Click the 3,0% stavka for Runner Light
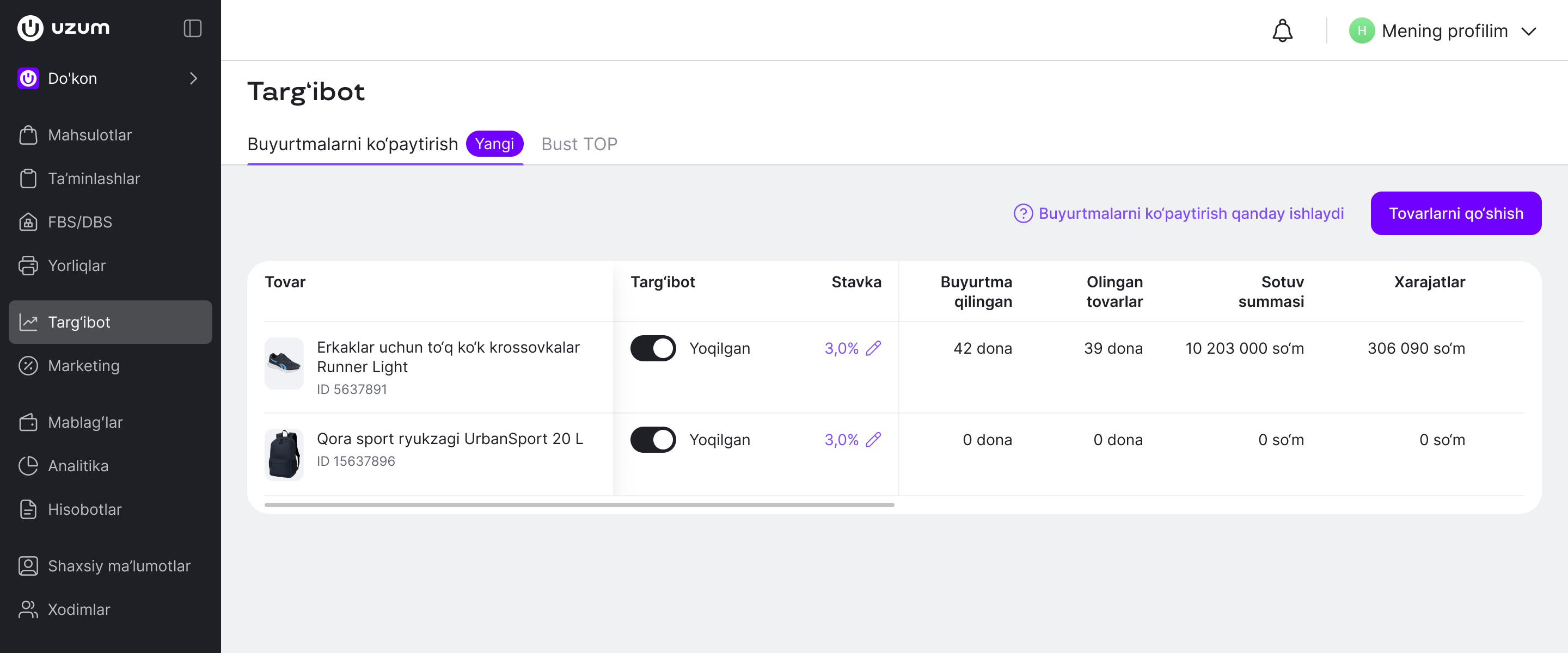 (841, 348)
